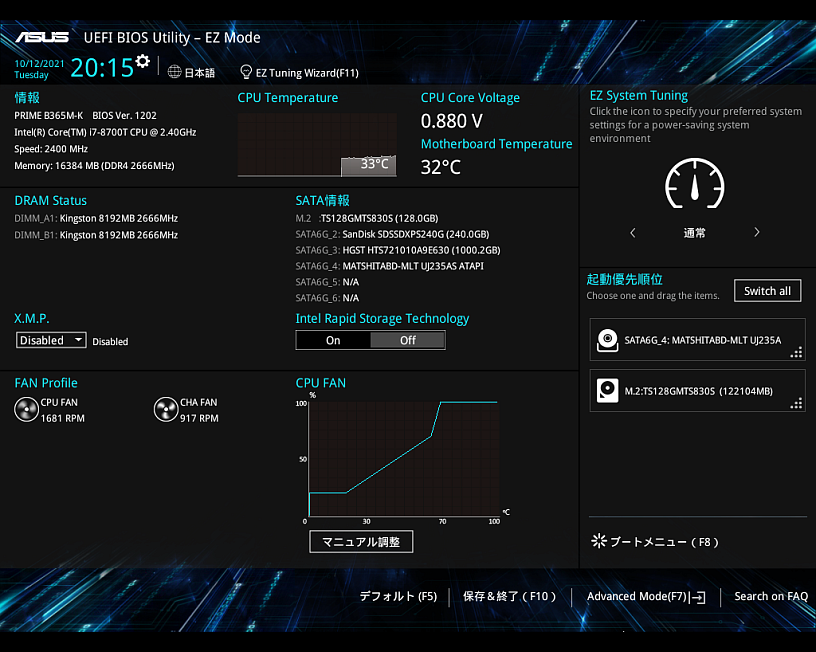Open ブートメニュー (F8)

tap(664, 542)
